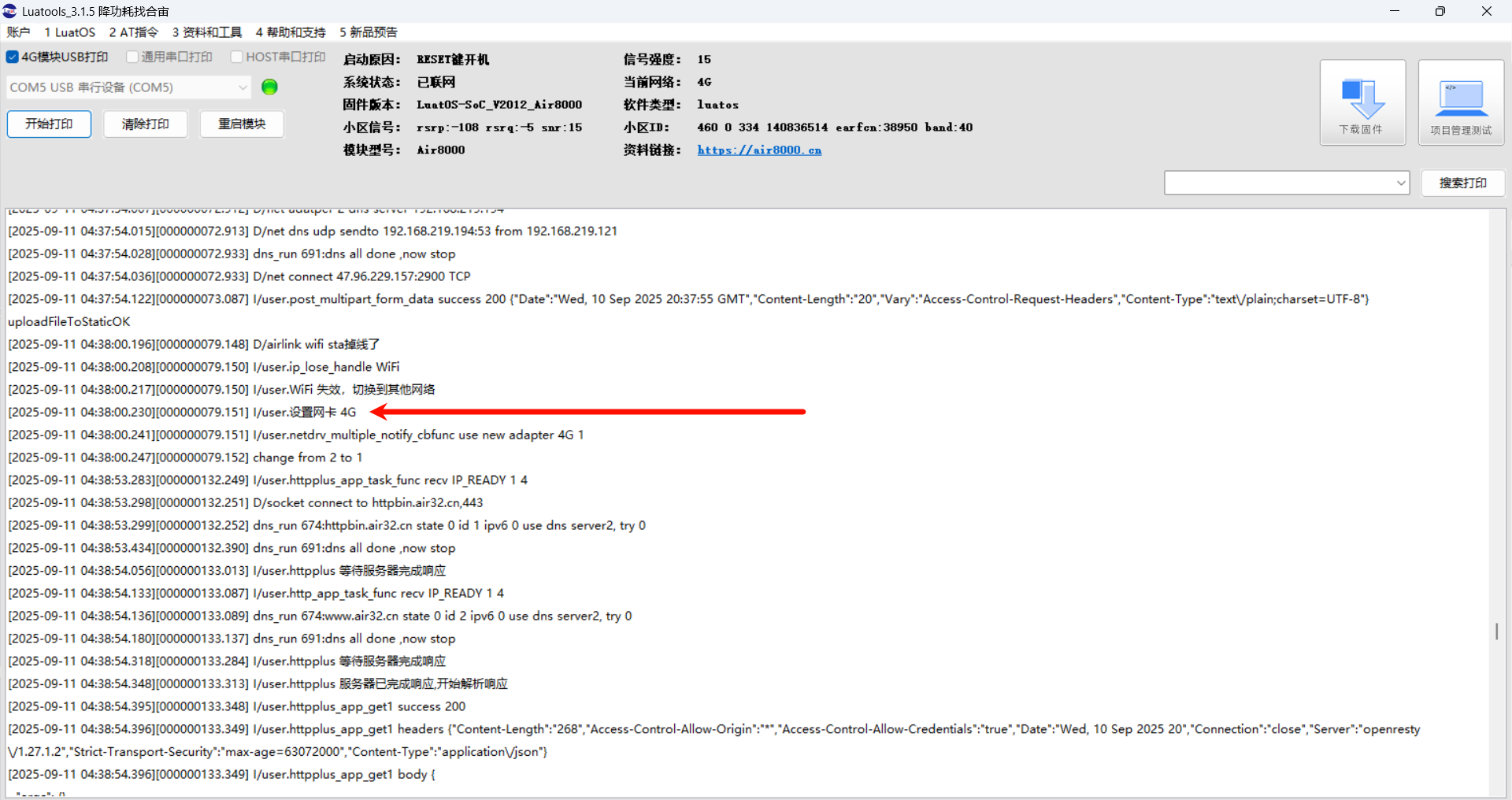The image size is (1512, 800).
Task: Open the 5 新品预告 menu
Action: tap(369, 32)
